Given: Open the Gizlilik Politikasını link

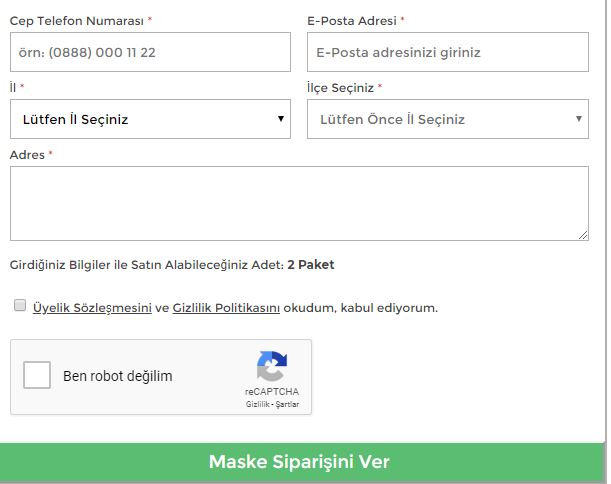Looking at the screenshot, I should point(226,308).
